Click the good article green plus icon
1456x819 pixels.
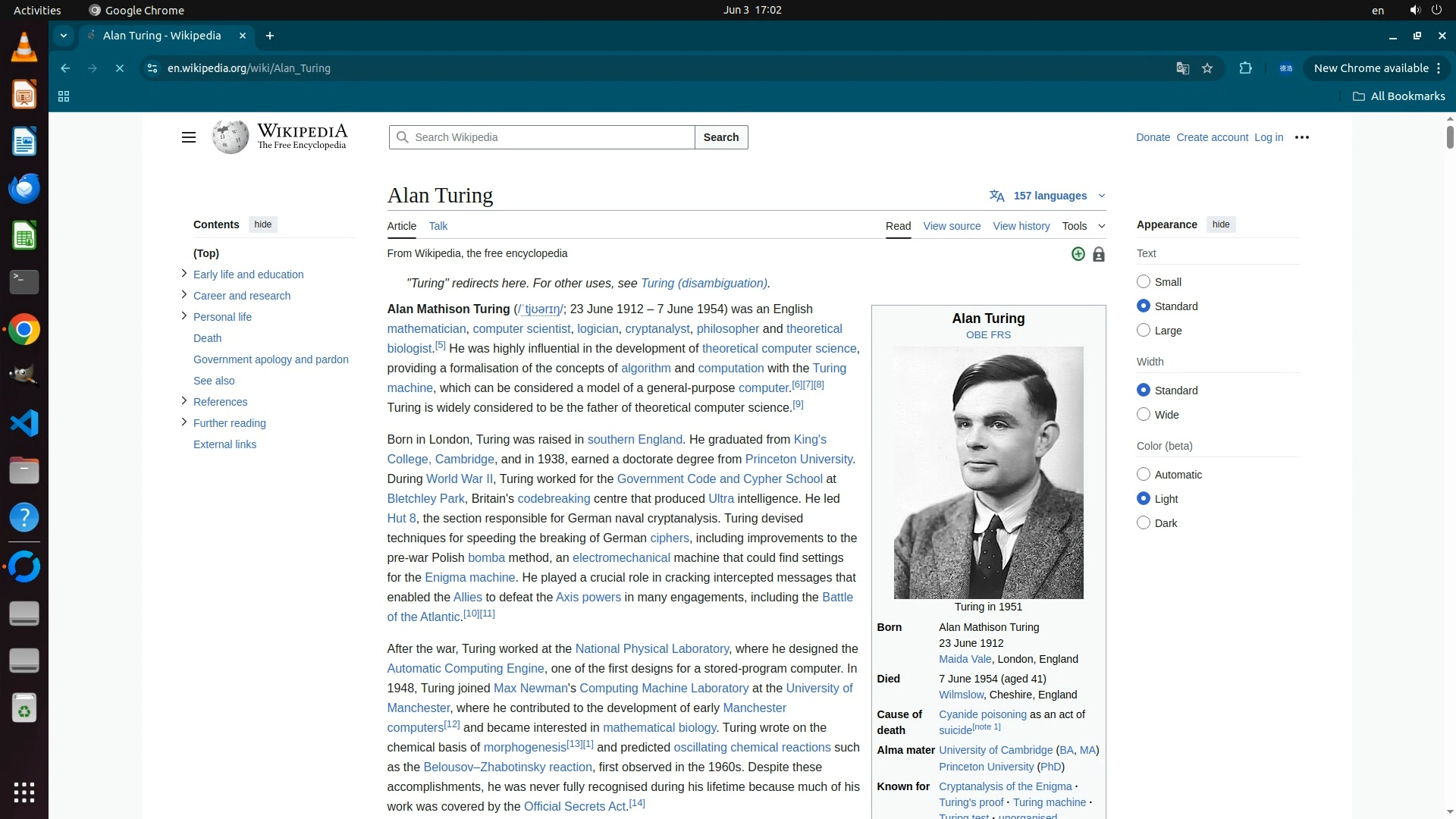[1078, 254]
